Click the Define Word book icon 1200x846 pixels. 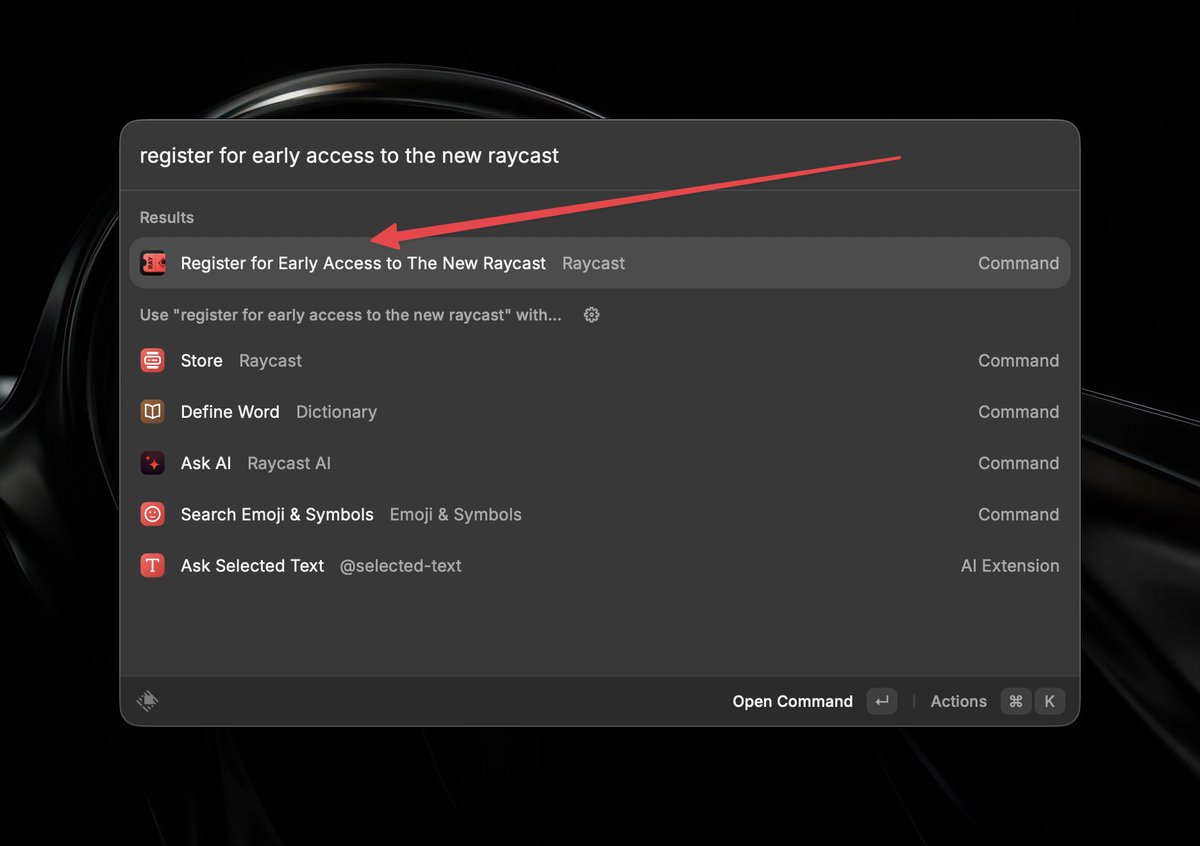point(152,412)
